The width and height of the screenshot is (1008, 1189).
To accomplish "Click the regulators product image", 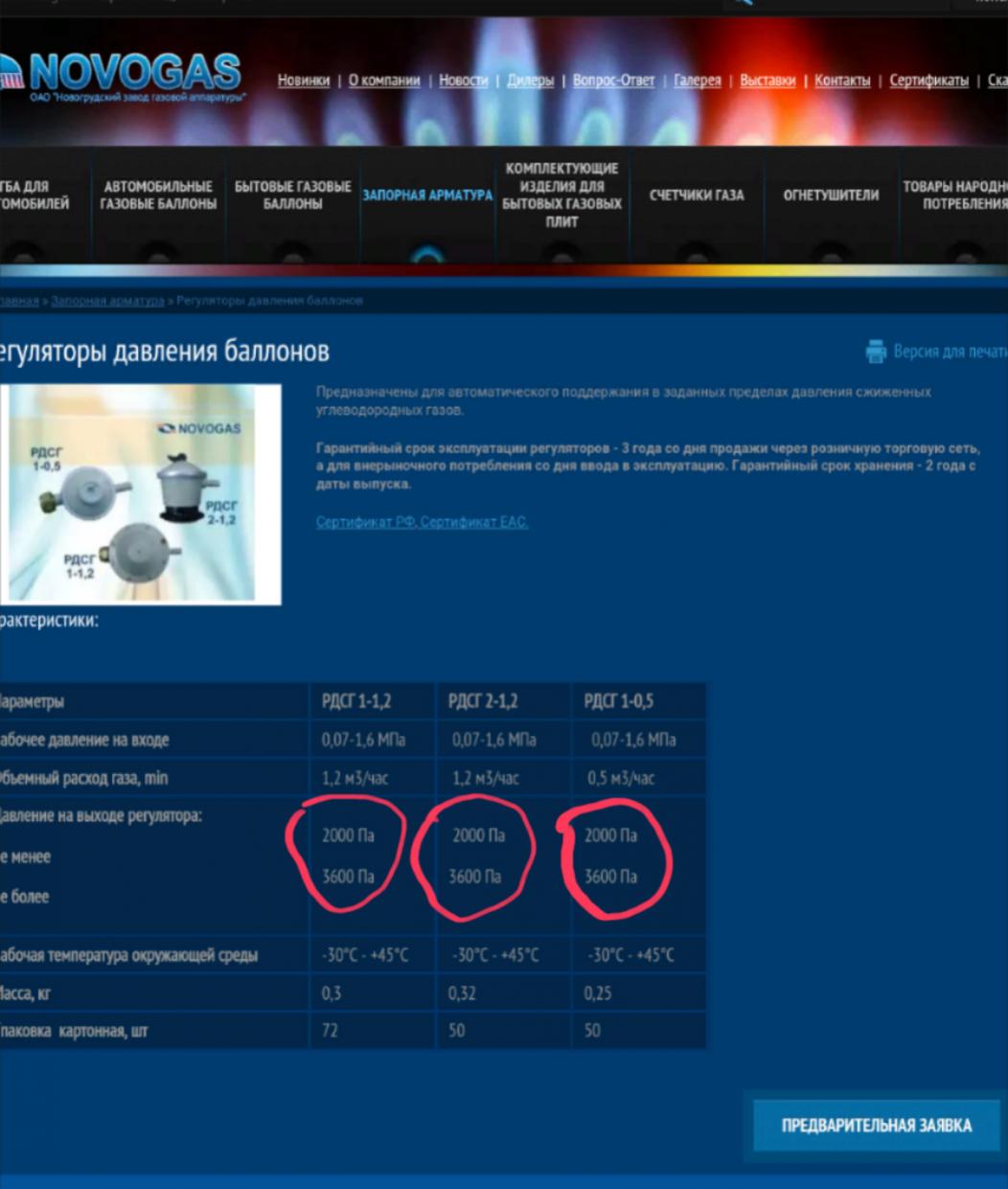I will 140,493.
